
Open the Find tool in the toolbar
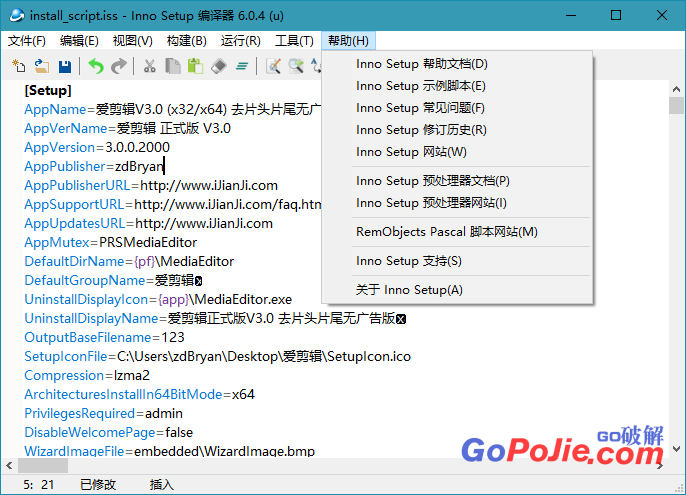(273, 66)
